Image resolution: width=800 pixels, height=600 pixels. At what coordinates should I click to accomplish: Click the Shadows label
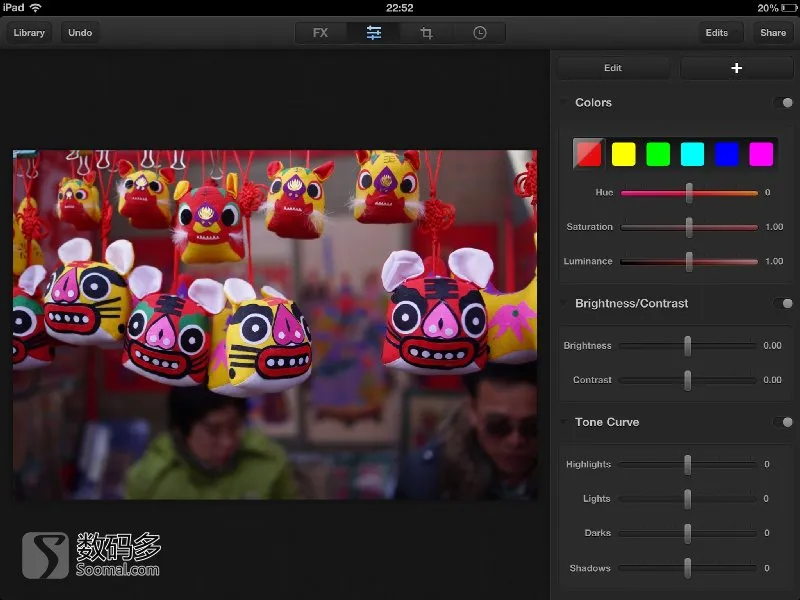tap(590, 568)
